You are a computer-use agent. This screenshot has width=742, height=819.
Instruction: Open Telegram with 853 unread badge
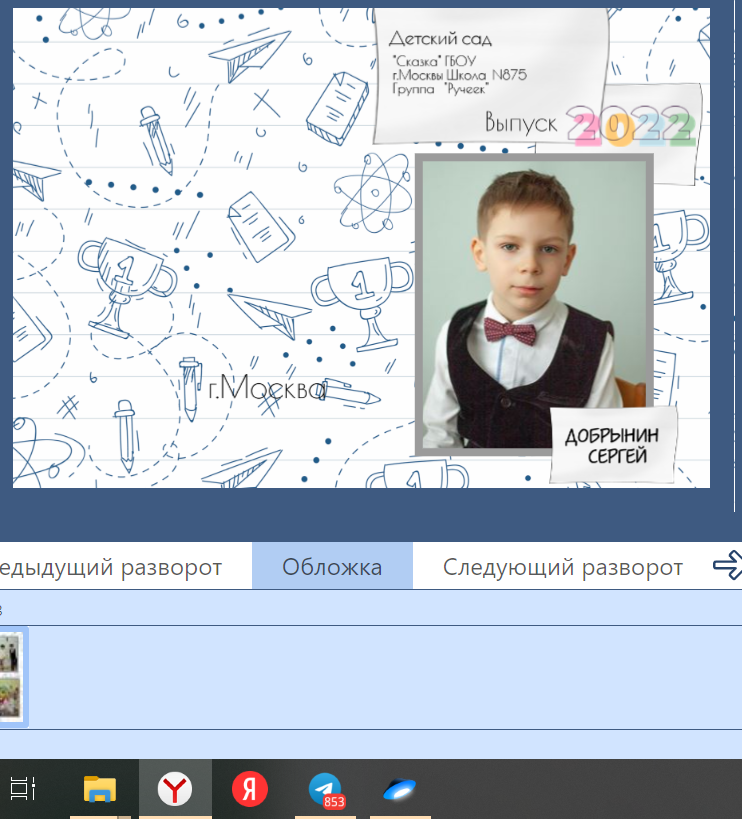[325, 789]
